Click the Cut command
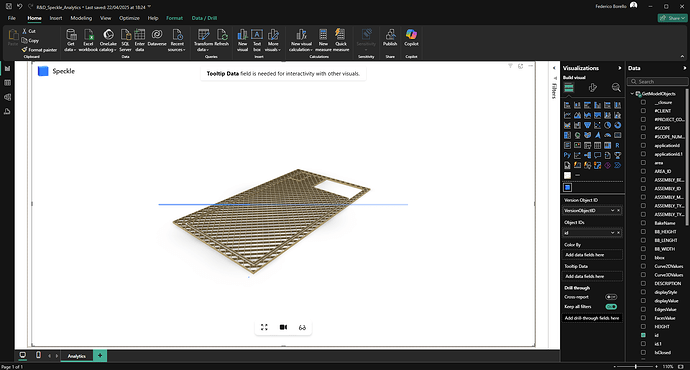Screen dimensions: 690x370 29,31
